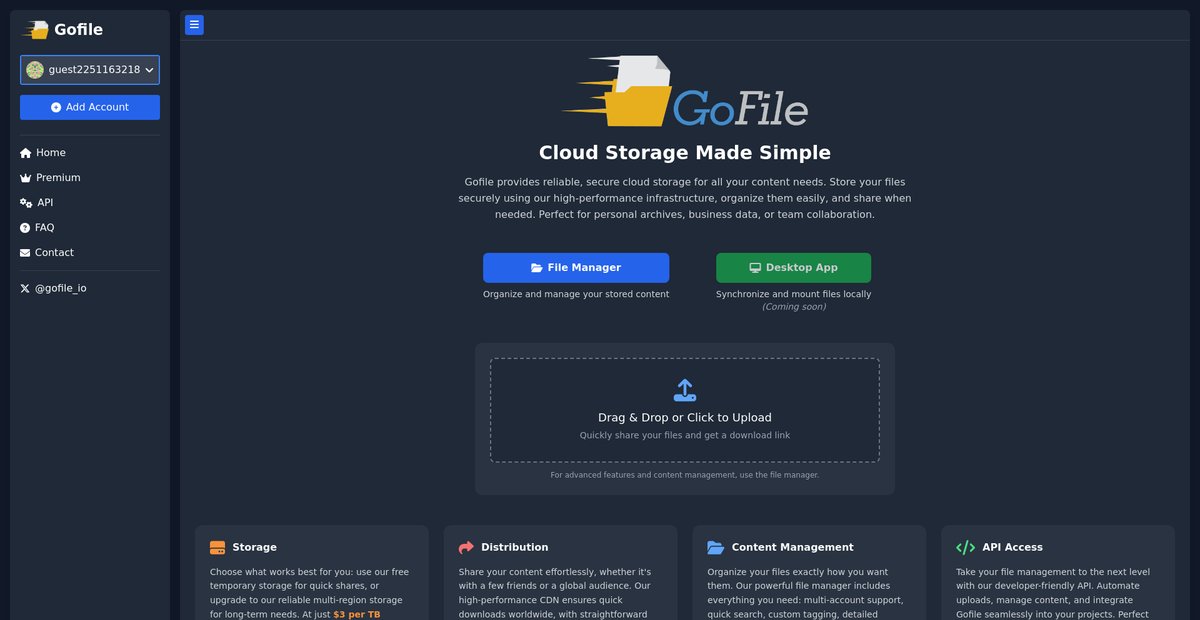Click the Add Account button
Viewport: 1200px width, 620px height.
pos(90,107)
